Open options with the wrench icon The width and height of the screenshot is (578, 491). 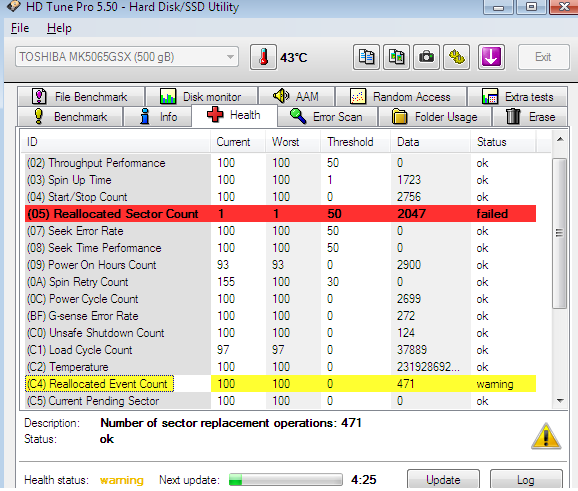[x=457, y=57]
